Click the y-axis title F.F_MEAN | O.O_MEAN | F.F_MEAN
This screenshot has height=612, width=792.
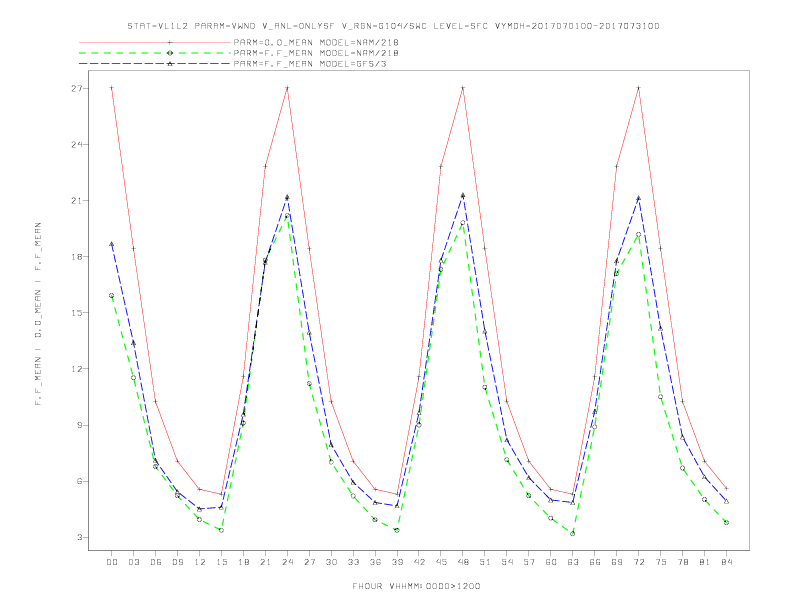coord(38,314)
